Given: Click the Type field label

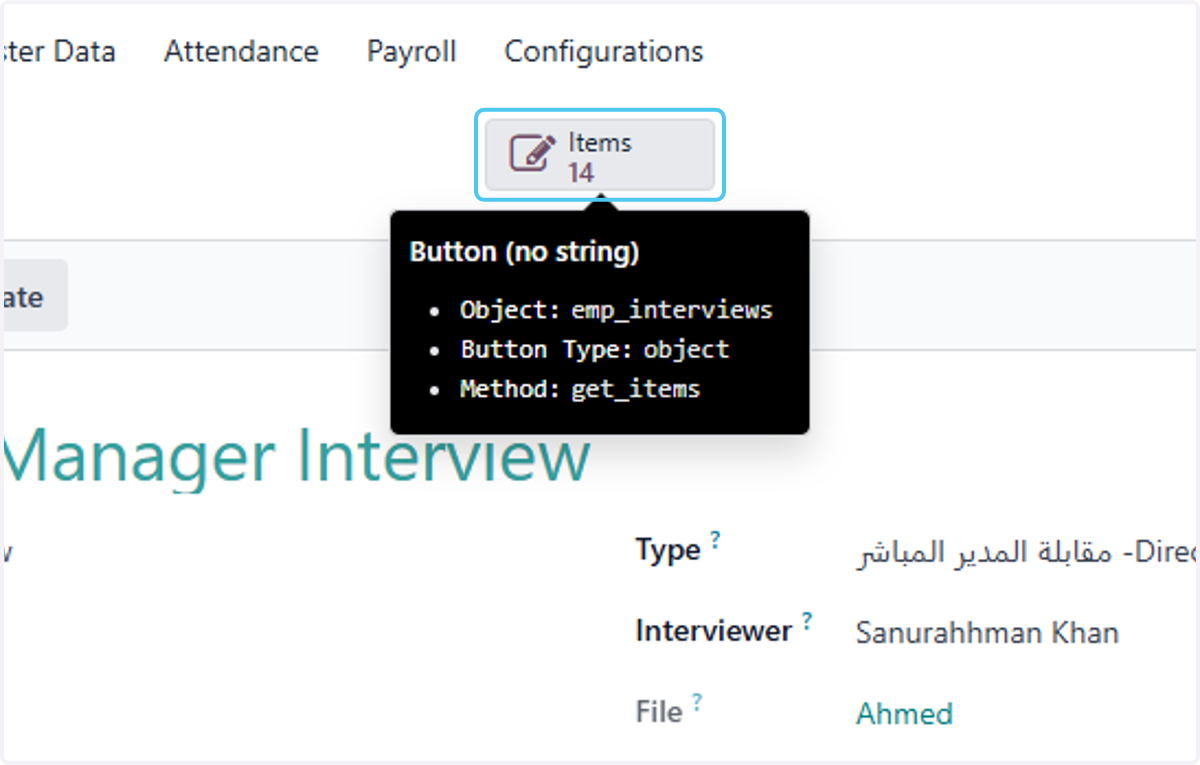Looking at the screenshot, I should tap(668, 551).
